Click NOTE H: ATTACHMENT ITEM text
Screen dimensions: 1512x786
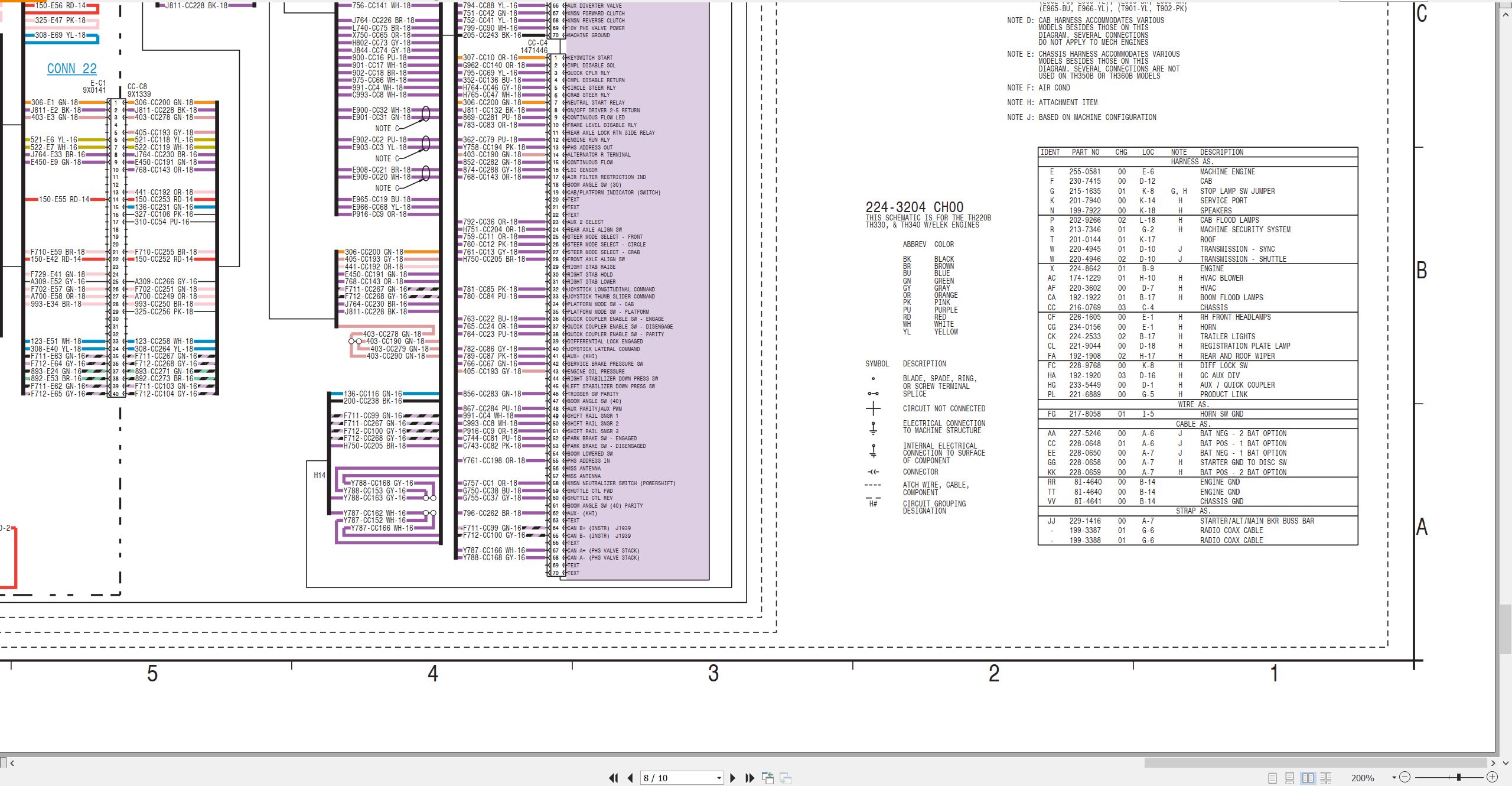1052,102
